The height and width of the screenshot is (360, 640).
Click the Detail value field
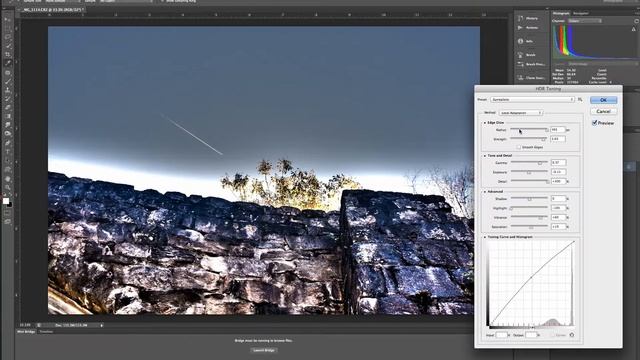[558, 181]
